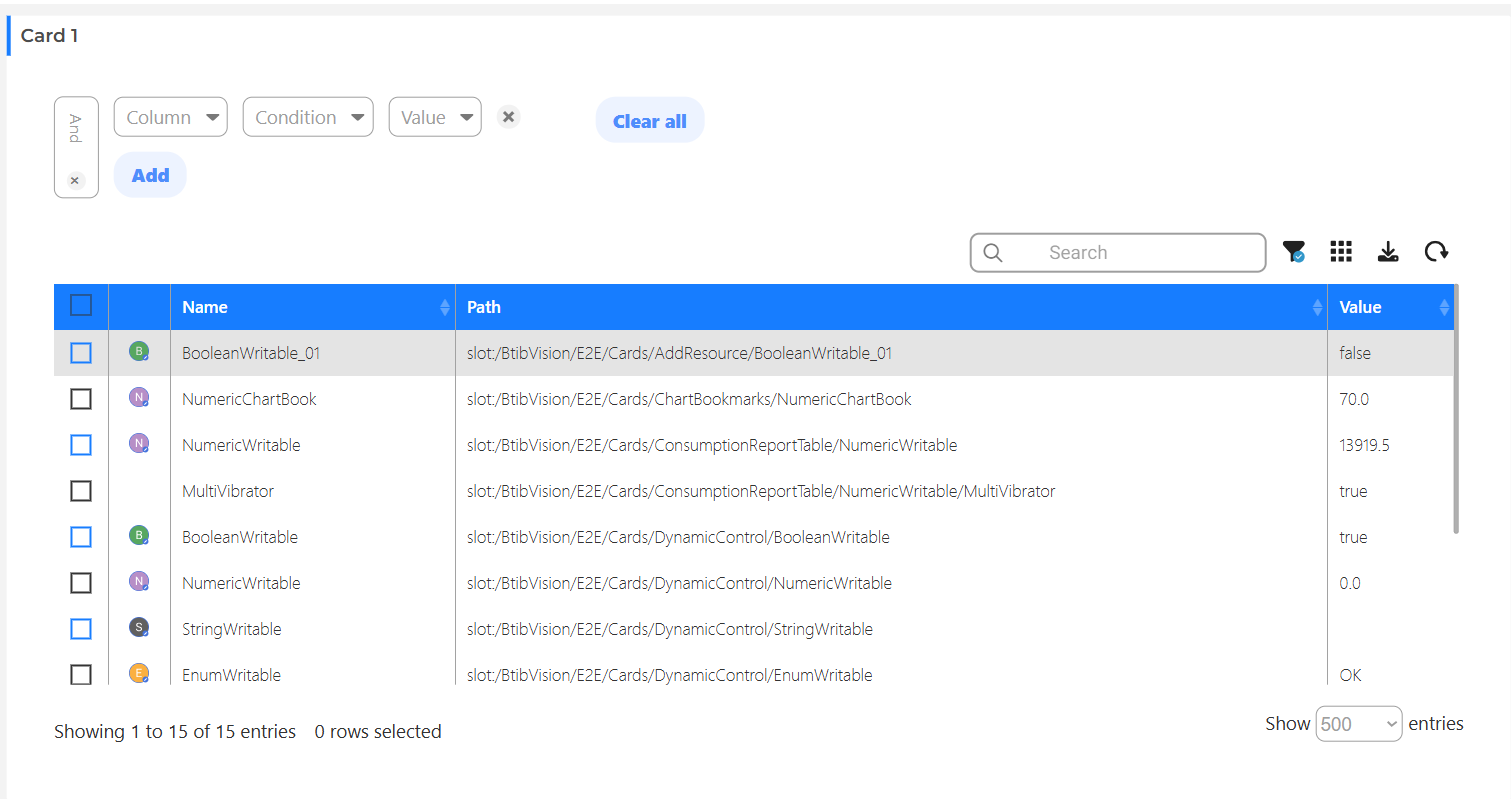
Task: Click the filter funnel icon
Action: pos(1294,252)
